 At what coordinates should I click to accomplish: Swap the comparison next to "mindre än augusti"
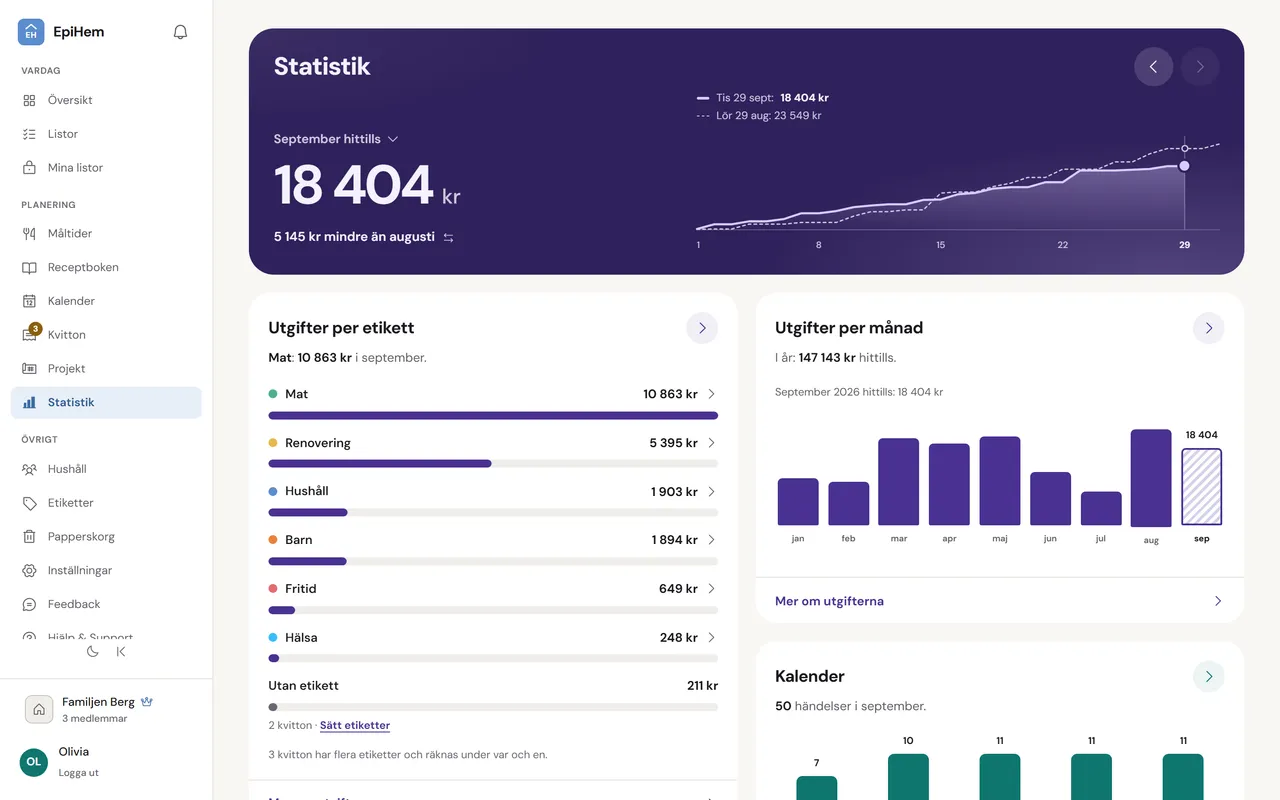tap(448, 237)
